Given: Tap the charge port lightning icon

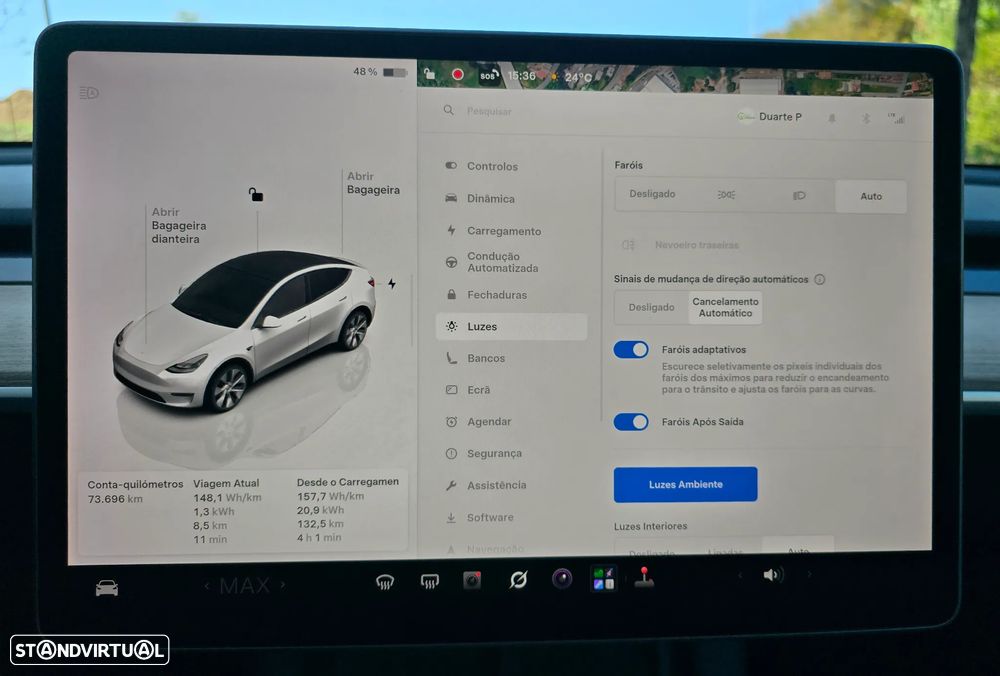Looking at the screenshot, I should (x=392, y=284).
